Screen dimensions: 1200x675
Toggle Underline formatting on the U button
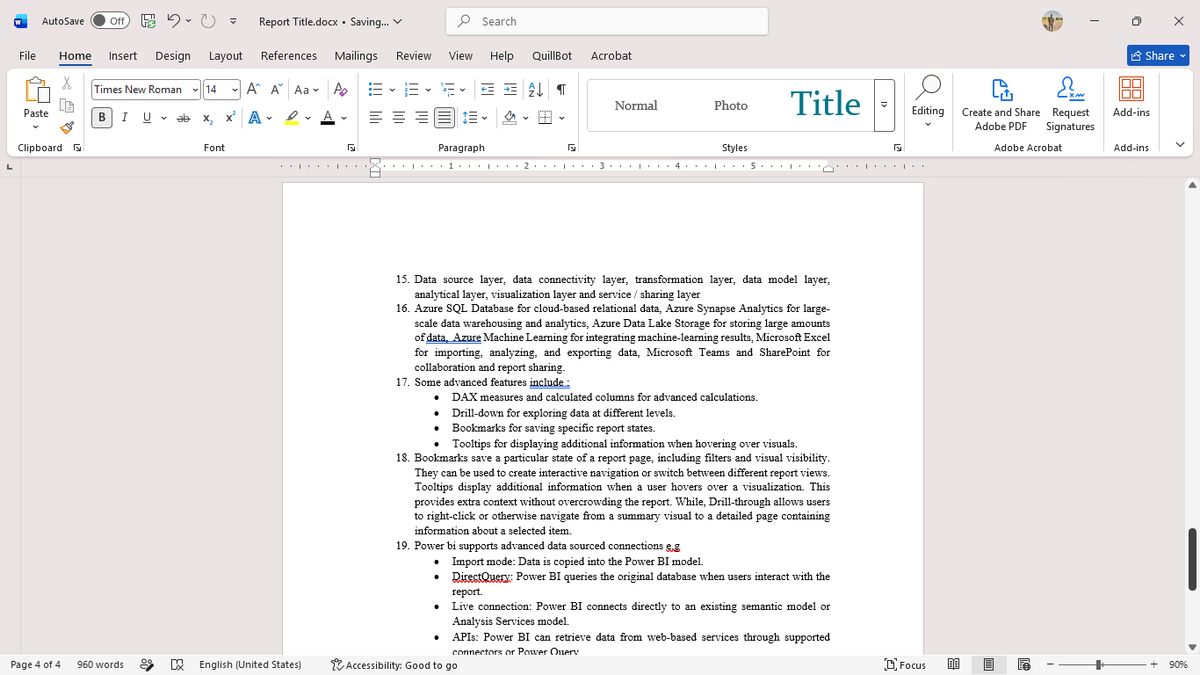point(147,118)
